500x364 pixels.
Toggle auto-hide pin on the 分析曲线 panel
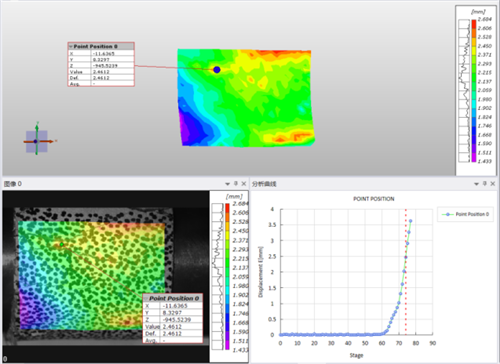coord(485,184)
